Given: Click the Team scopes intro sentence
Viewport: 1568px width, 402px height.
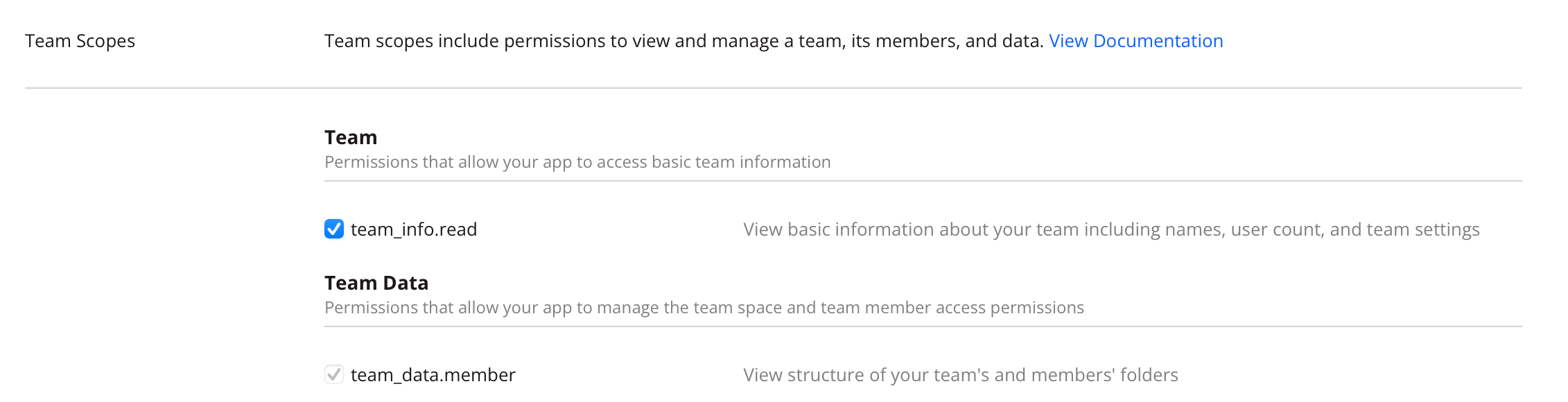Looking at the screenshot, I should (x=683, y=41).
